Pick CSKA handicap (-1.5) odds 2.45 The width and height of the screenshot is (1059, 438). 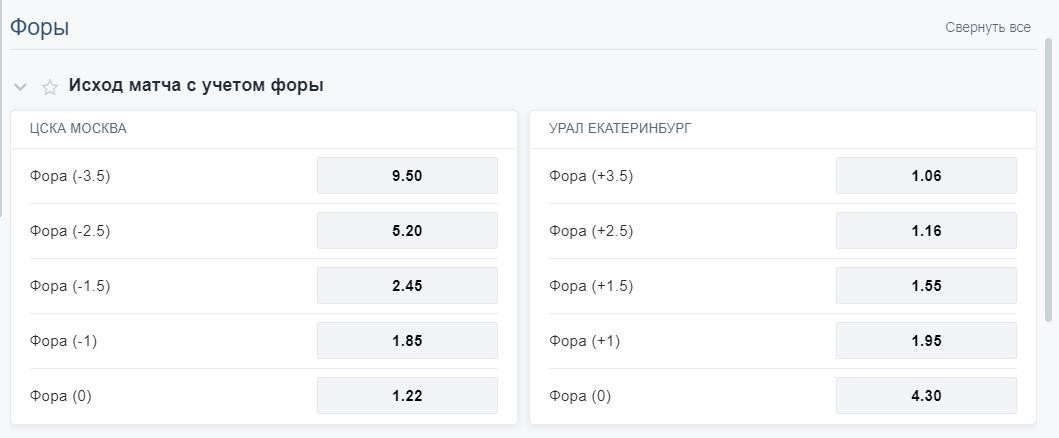coord(407,285)
